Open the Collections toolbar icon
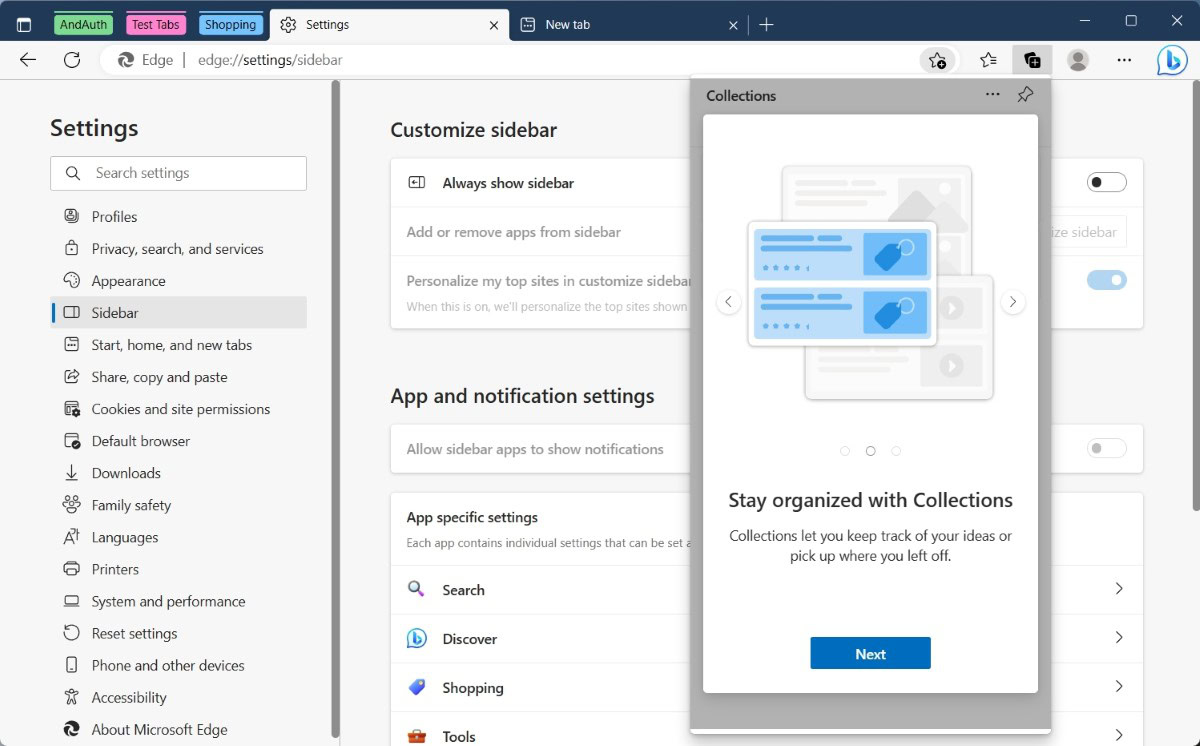 click(1031, 60)
